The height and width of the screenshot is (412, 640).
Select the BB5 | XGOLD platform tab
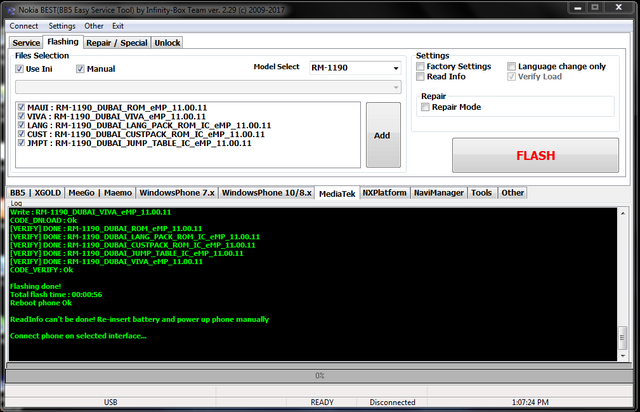coord(36,193)
